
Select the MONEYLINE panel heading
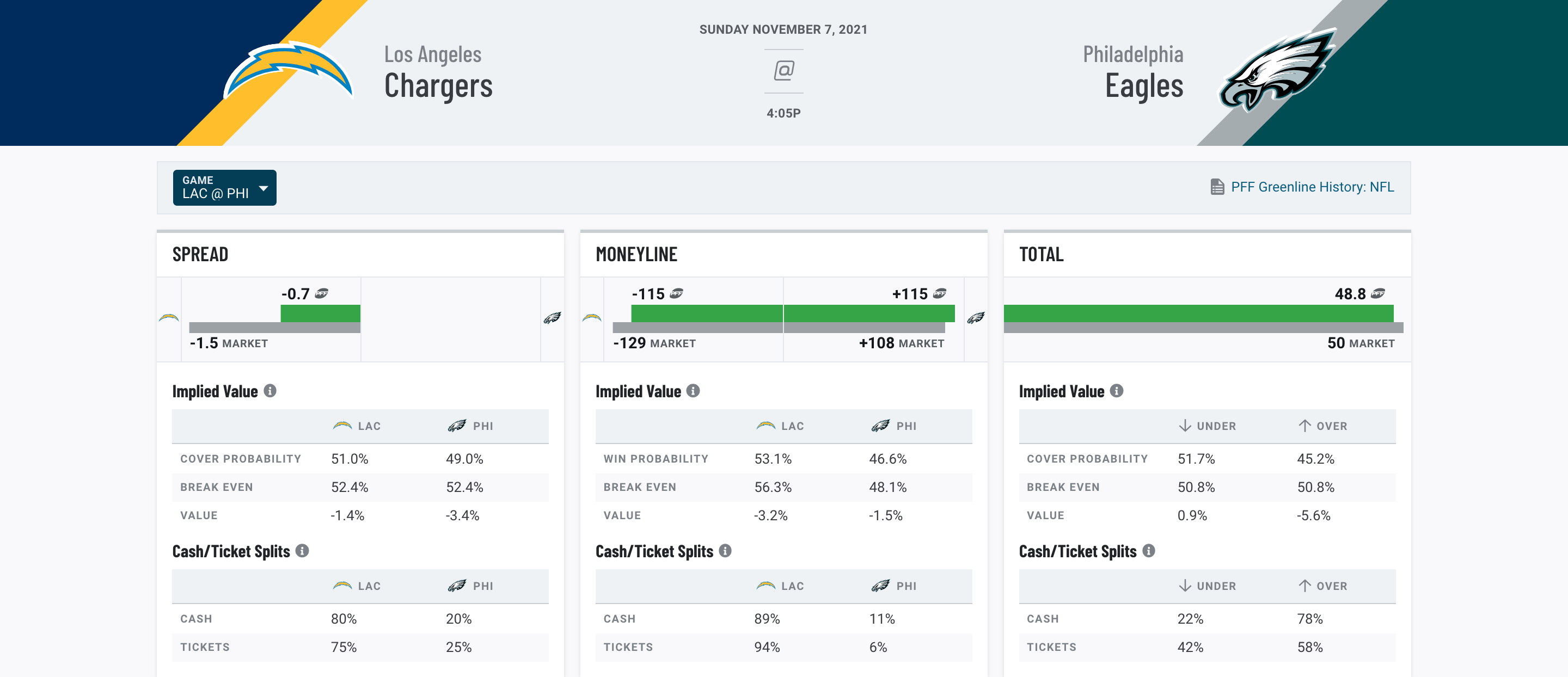tap(636, 254)
